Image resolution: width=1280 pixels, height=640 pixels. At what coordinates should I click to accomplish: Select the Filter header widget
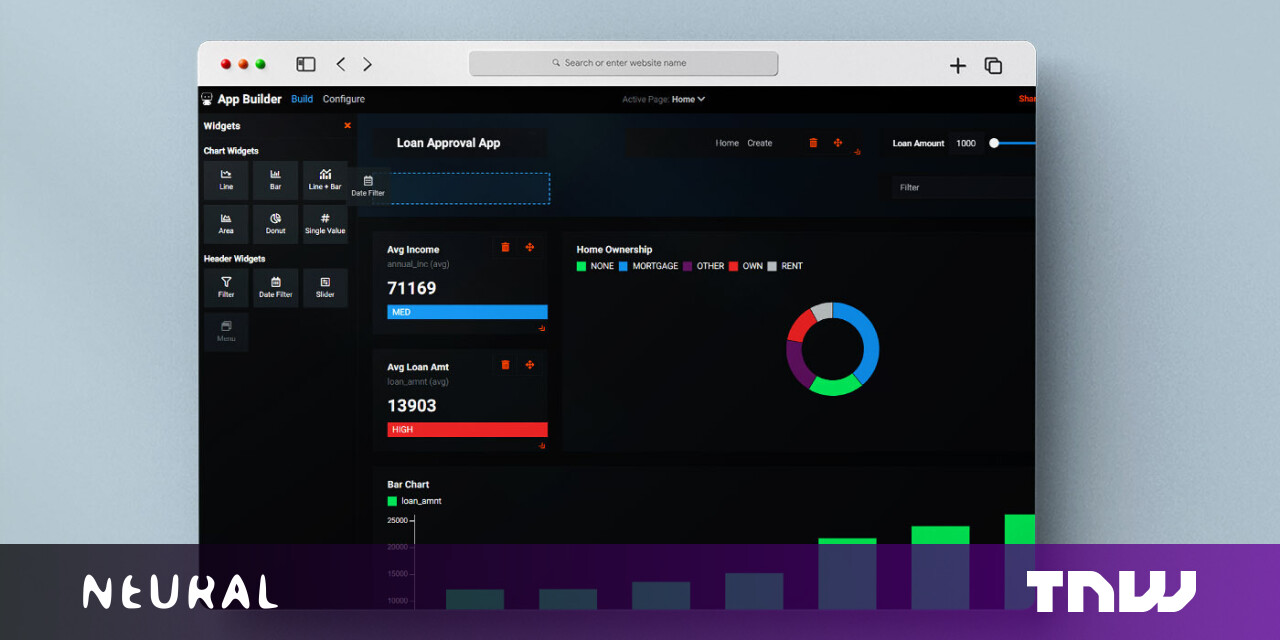click(x=226, y=288)
